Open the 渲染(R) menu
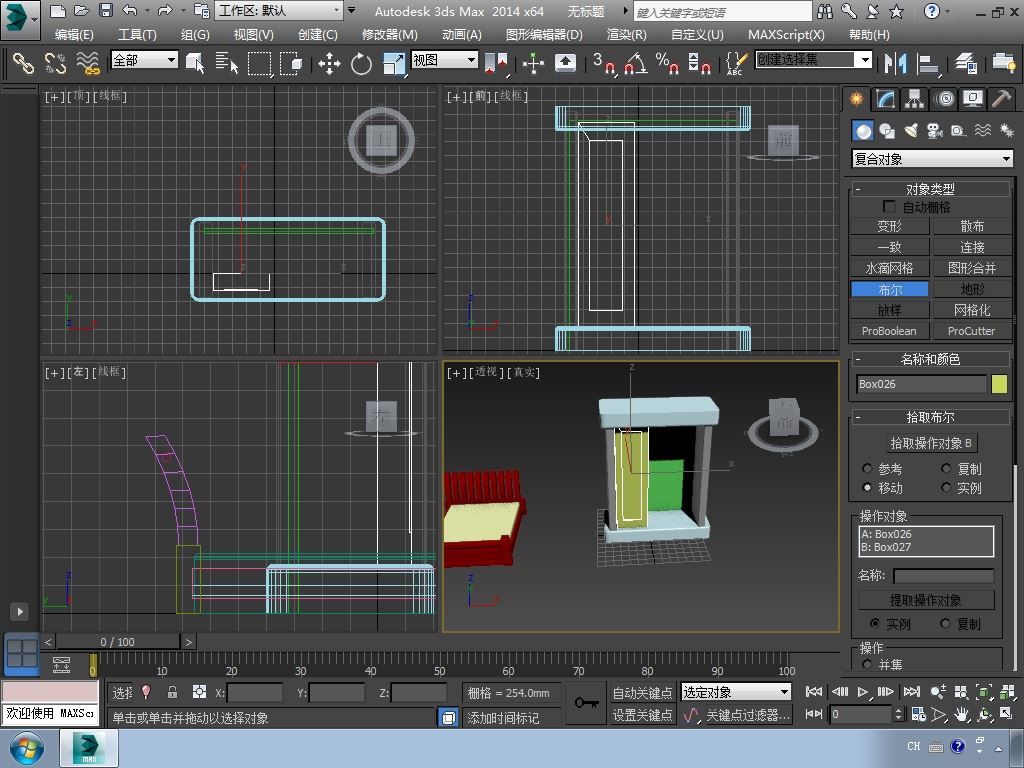1024x768 pixels. tap(626, 34)
